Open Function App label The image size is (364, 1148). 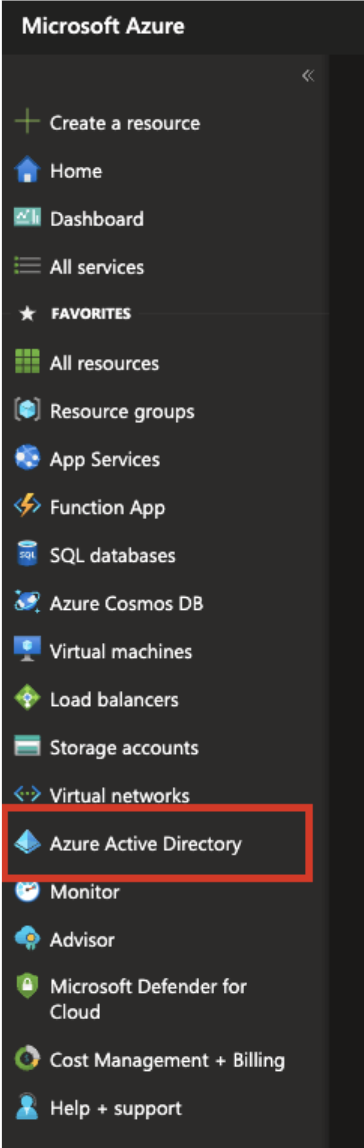pos(108,508)
